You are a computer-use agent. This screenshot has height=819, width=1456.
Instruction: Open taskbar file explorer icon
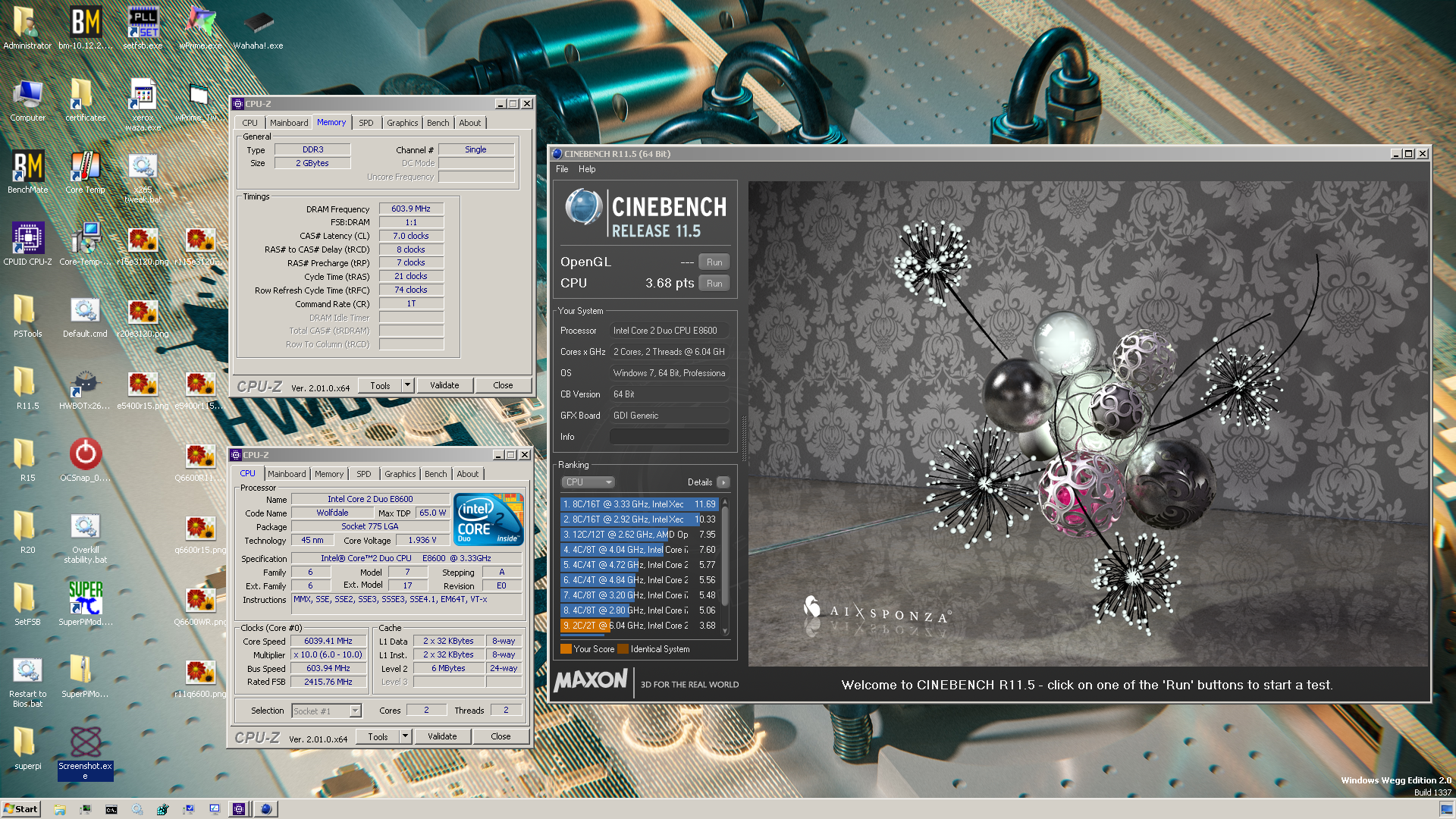coord(60,809)
